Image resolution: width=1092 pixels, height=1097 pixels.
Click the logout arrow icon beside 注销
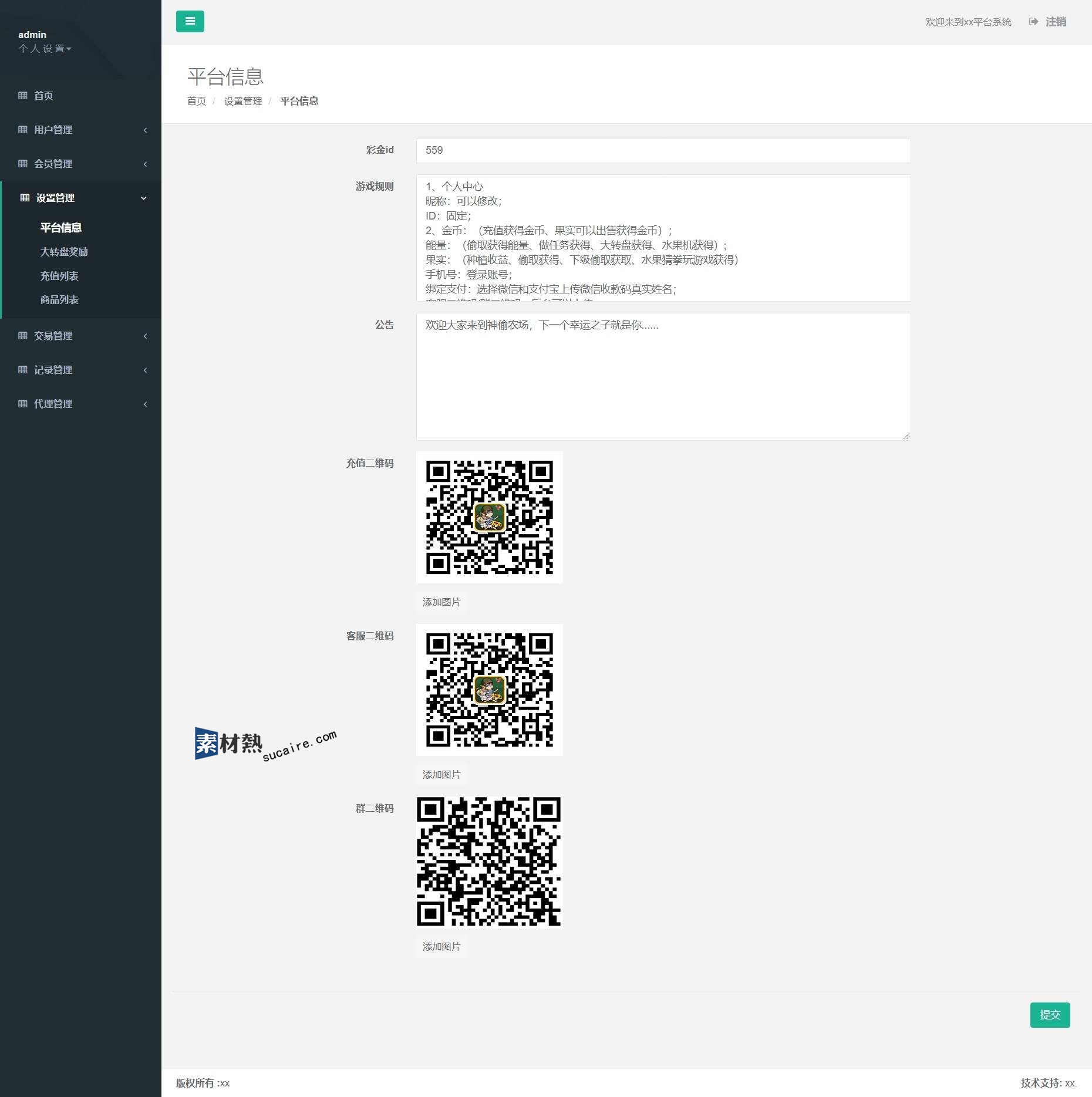[1033, 22]
